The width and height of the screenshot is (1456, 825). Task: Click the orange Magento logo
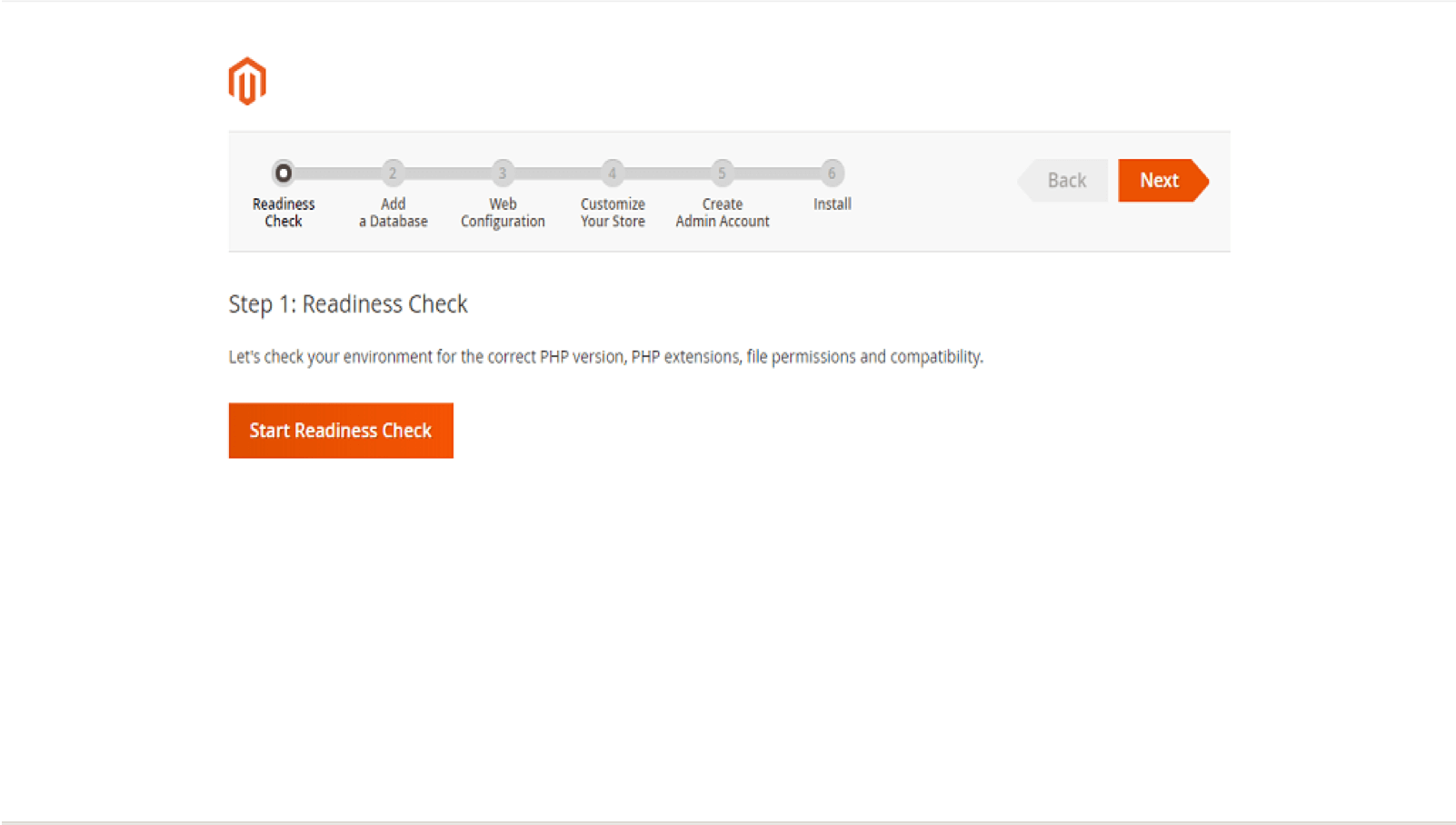tap(247, 82)
